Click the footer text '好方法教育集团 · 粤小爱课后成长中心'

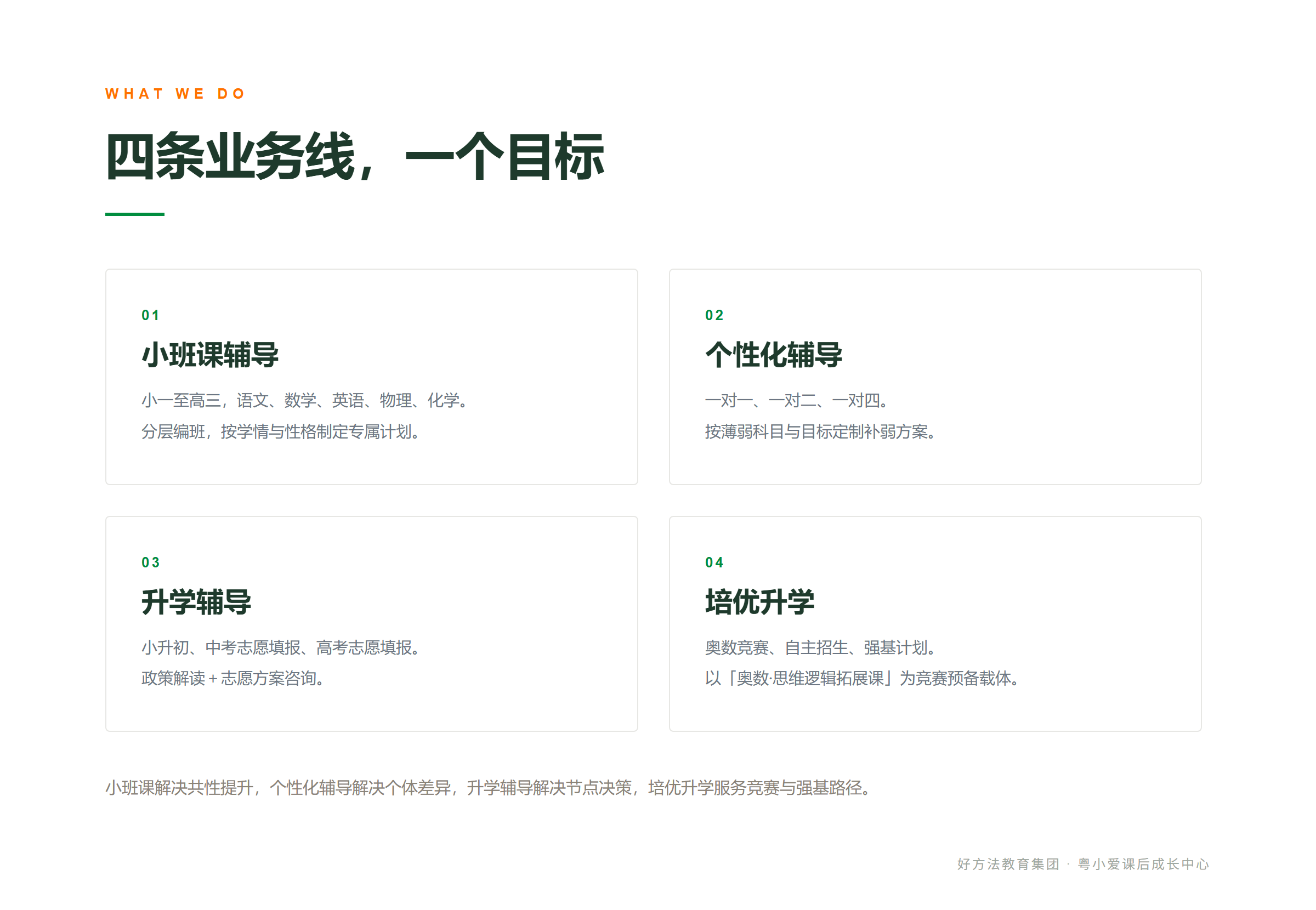[1083, 864]
